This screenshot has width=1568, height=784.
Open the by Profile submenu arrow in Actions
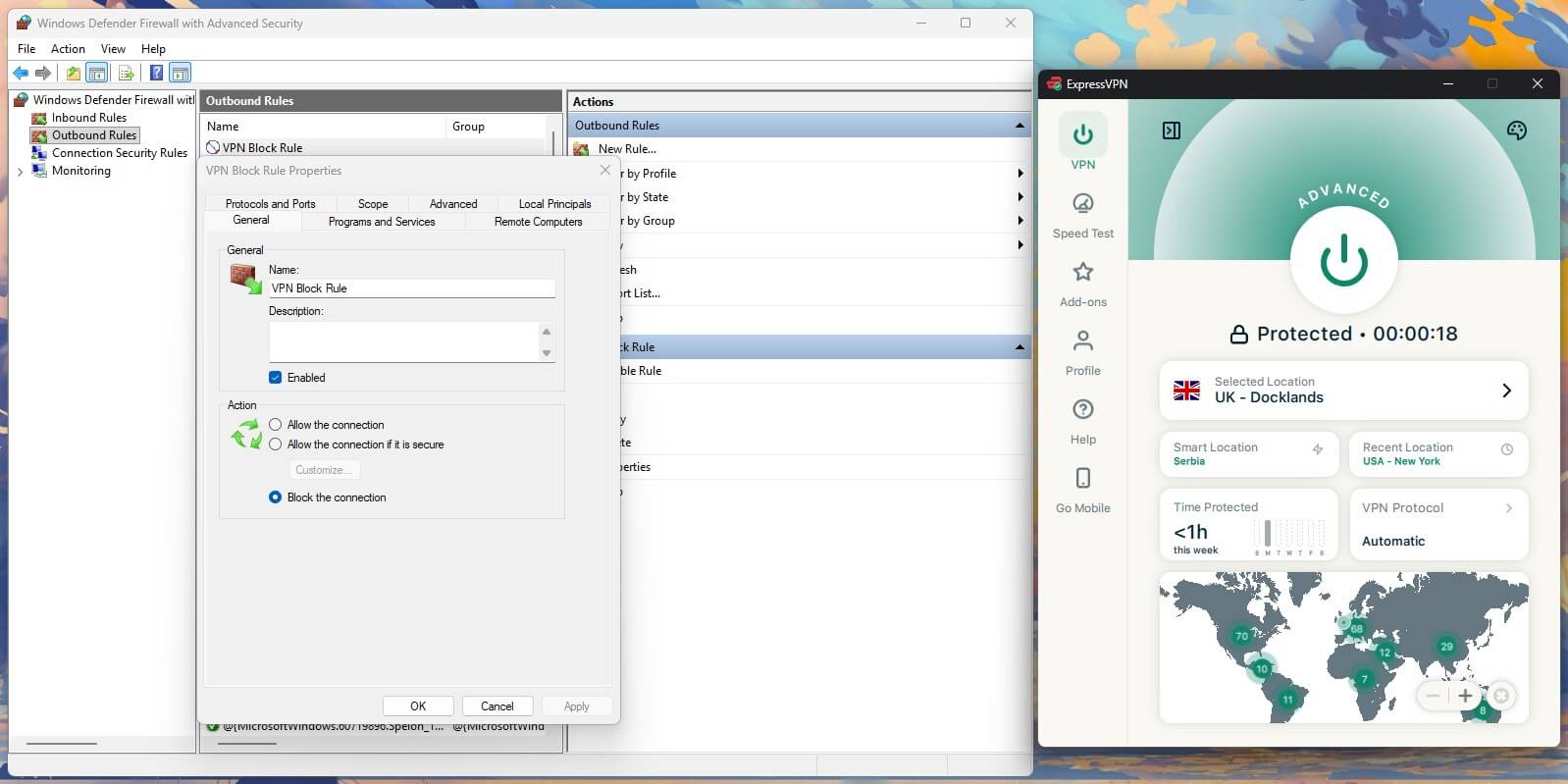(x=1020, y=174)
